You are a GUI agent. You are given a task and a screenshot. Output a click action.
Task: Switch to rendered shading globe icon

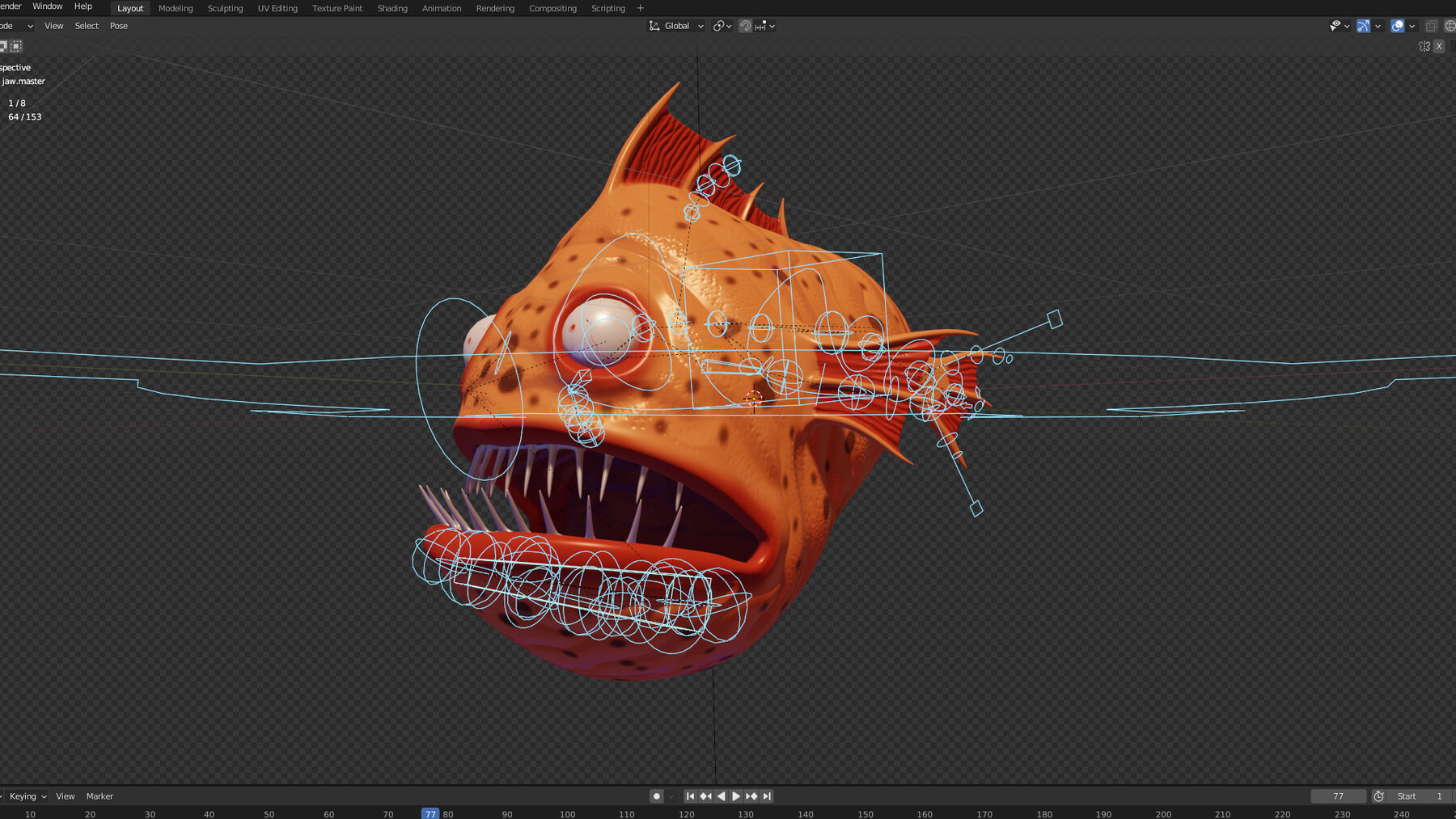[1452, 26]
